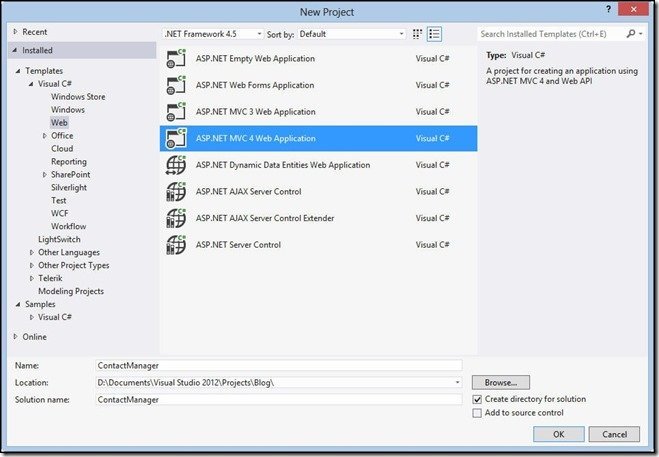This screenshot has width=659, height=457.
Task: Select ASP.NET Dynamic Data Entities Web Application text
Action: 283,165
